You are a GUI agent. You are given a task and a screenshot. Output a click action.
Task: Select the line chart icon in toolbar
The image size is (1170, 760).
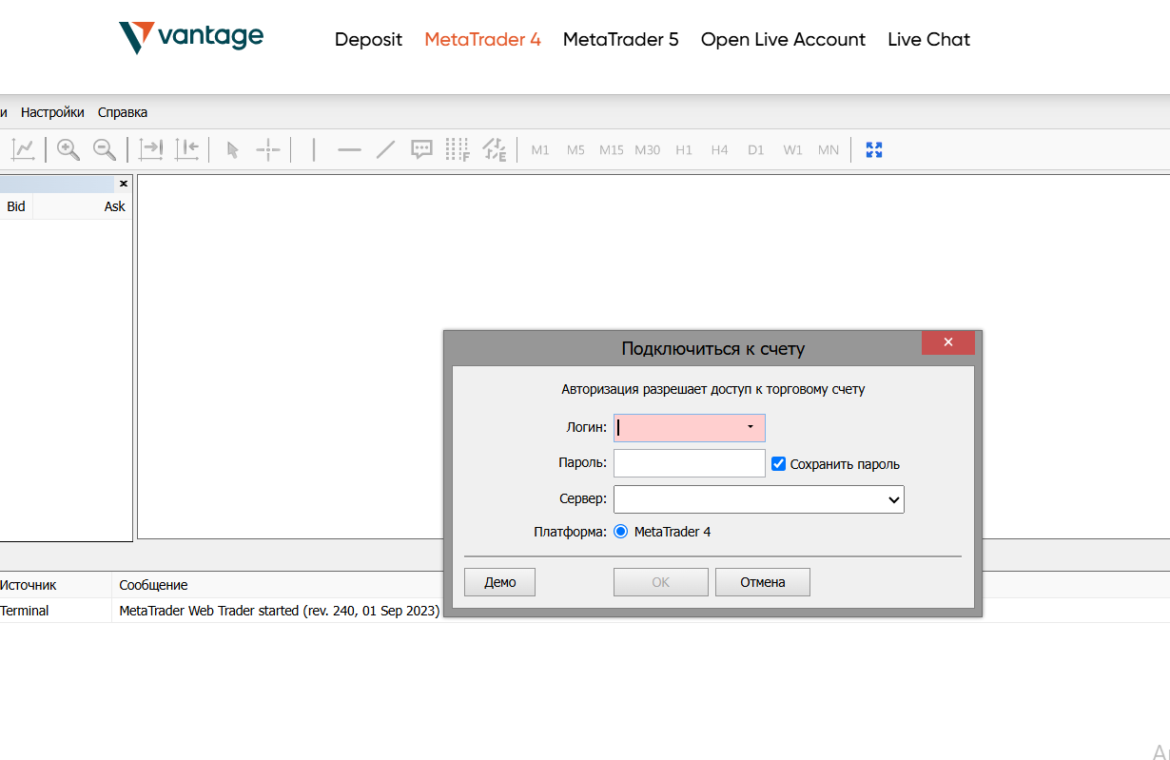click(23, 150)
